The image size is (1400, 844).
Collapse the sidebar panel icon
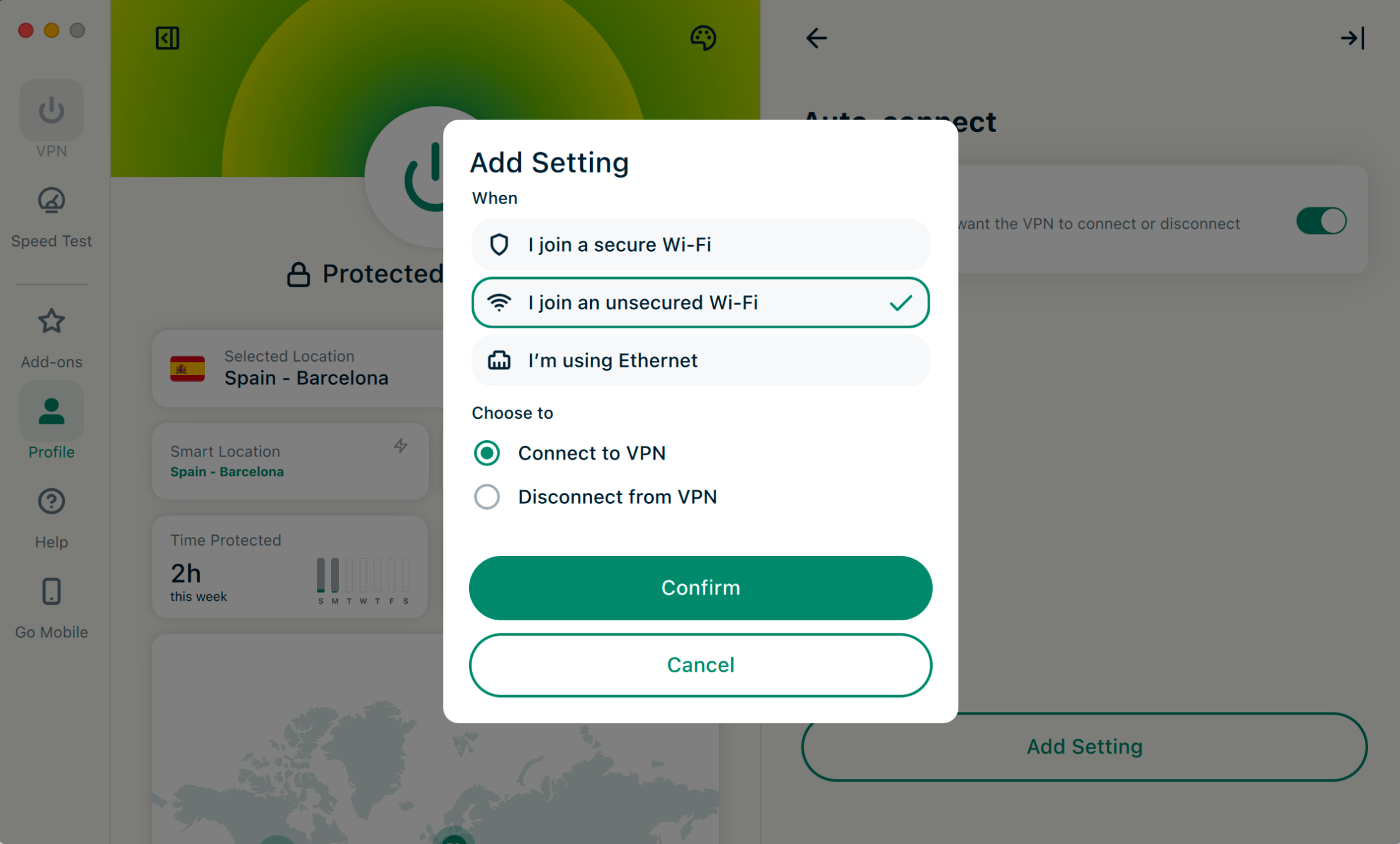167,38
